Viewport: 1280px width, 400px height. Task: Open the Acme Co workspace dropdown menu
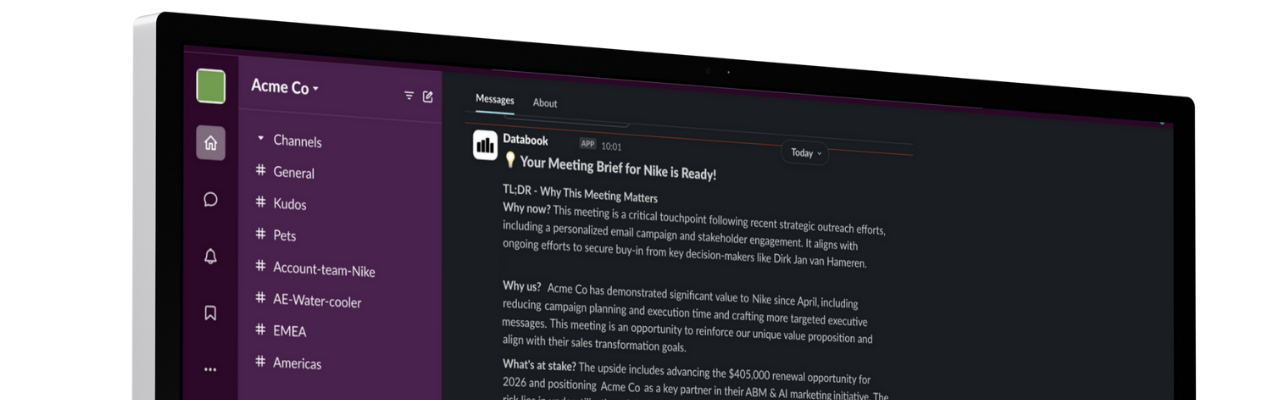pos(285,87)
